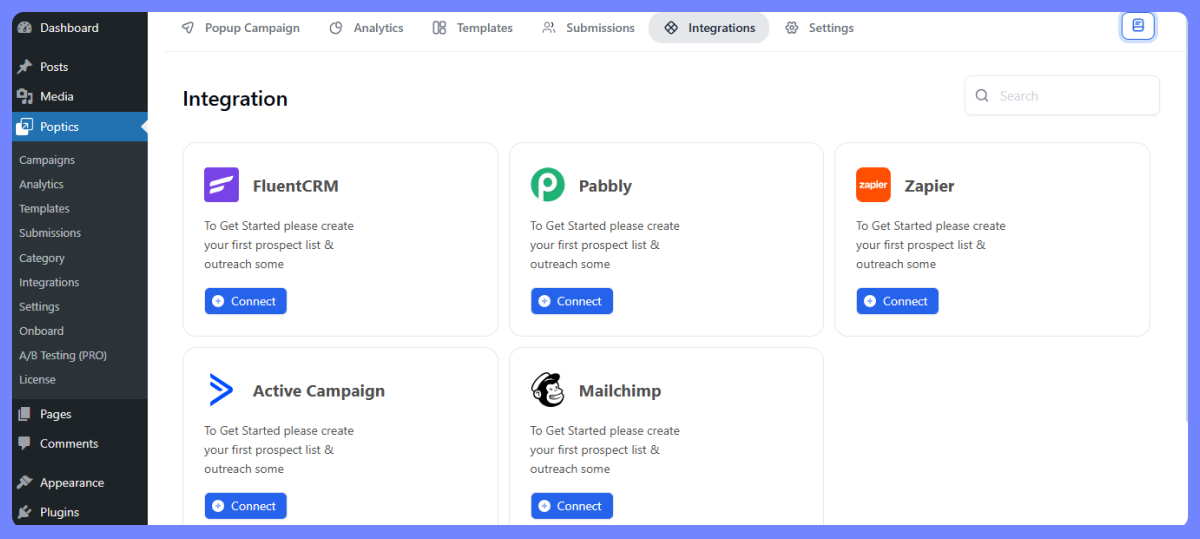1200x539 pixels.
Task: Connect the Zapier integration
Action: tap(898, 301)
